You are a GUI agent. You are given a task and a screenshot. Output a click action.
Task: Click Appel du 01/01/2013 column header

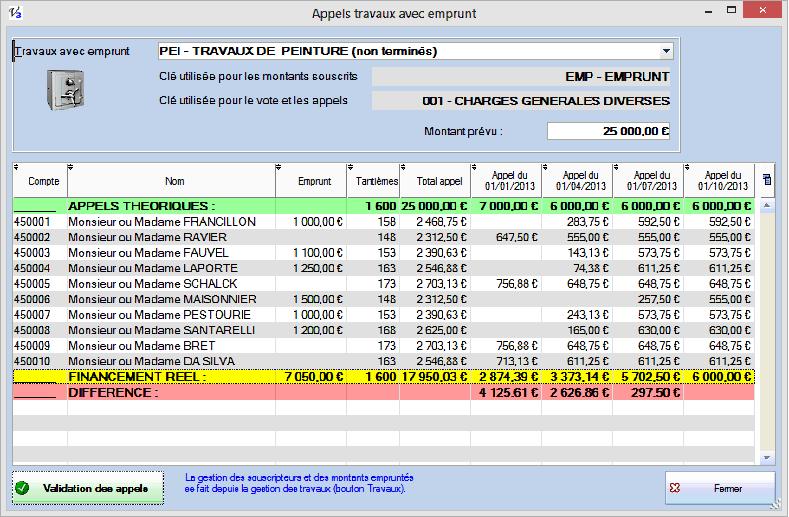tap(506, 181)
